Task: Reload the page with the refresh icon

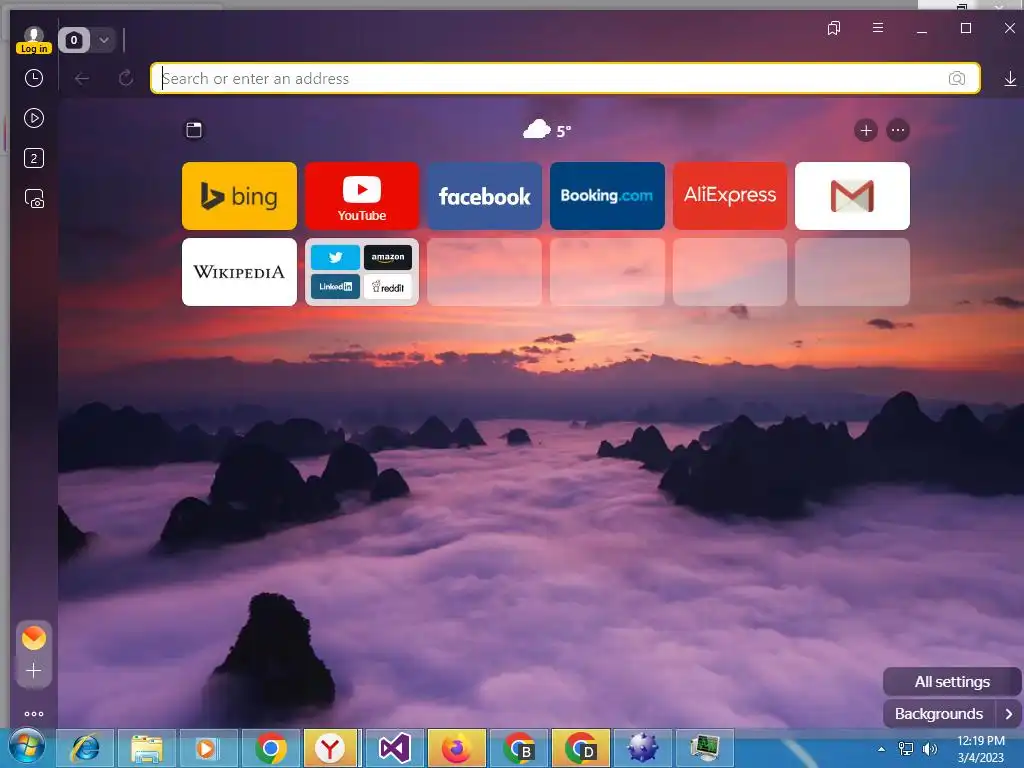Action: (126, 79)
